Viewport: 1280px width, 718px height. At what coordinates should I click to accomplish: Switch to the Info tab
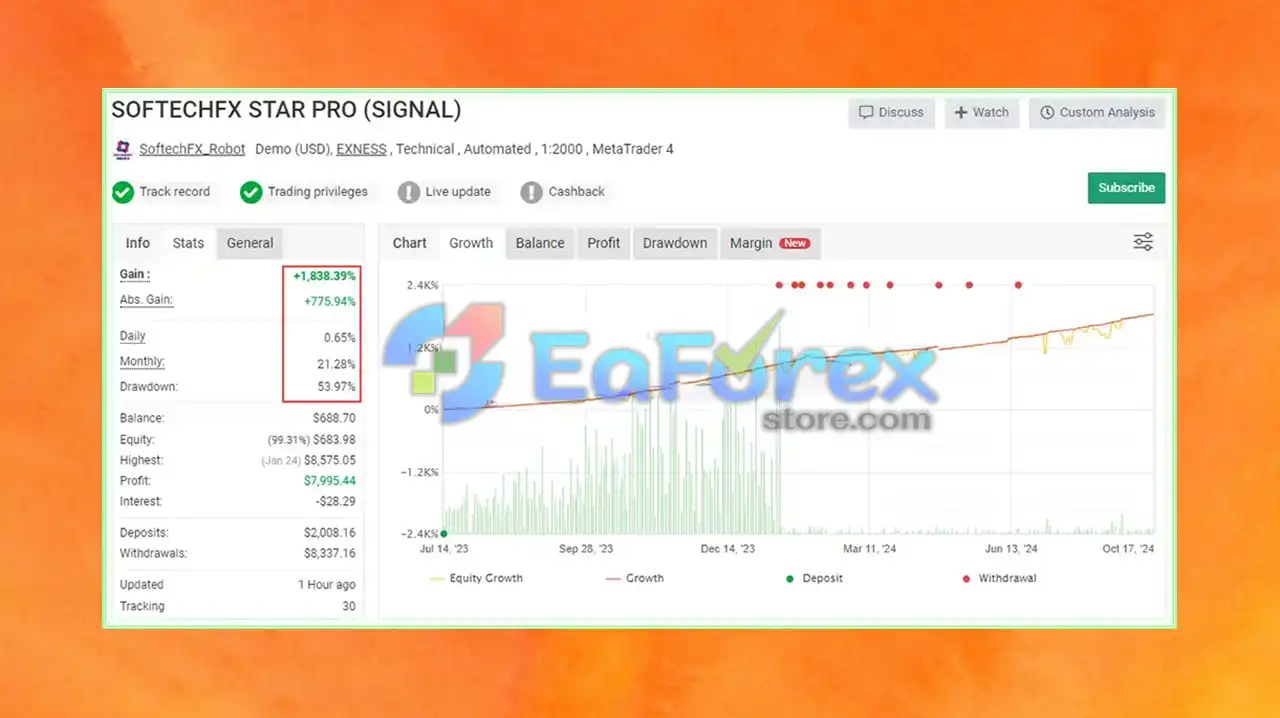[138, 243]
